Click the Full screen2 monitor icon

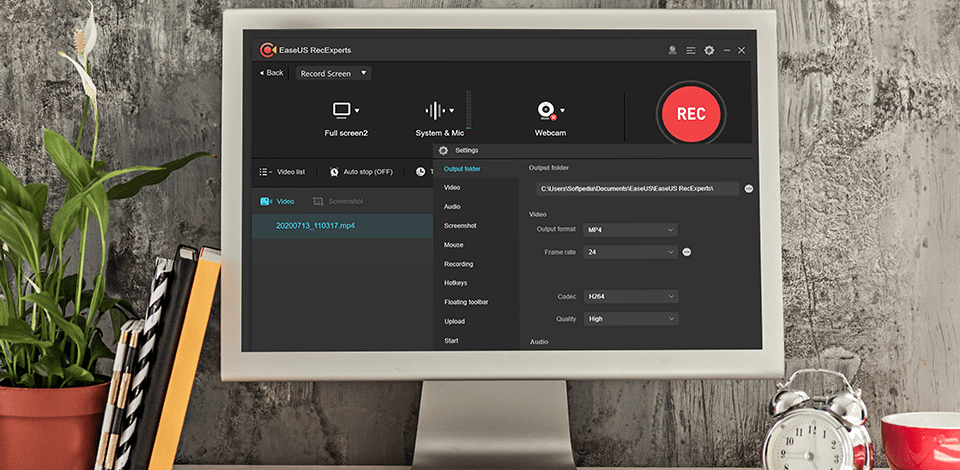point(342,110)
